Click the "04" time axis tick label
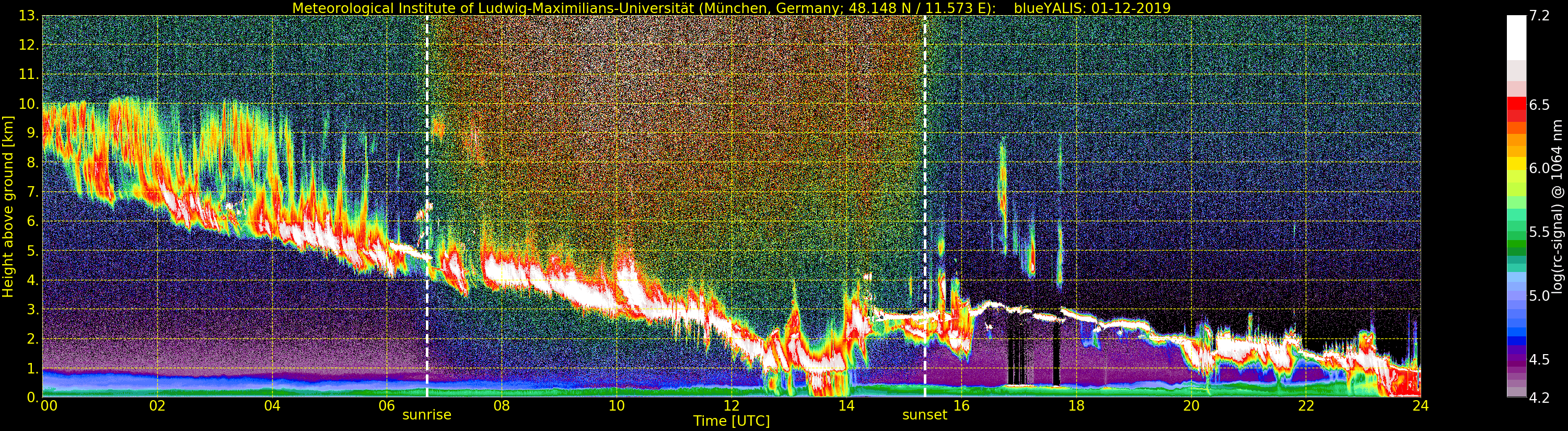Image resolution: width=1568 pixels, height=431 pixels. point(272,405)
